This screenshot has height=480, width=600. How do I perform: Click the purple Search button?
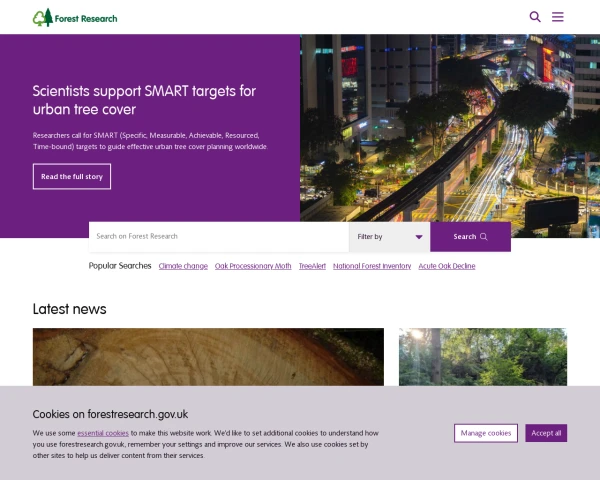coord(470,237)
